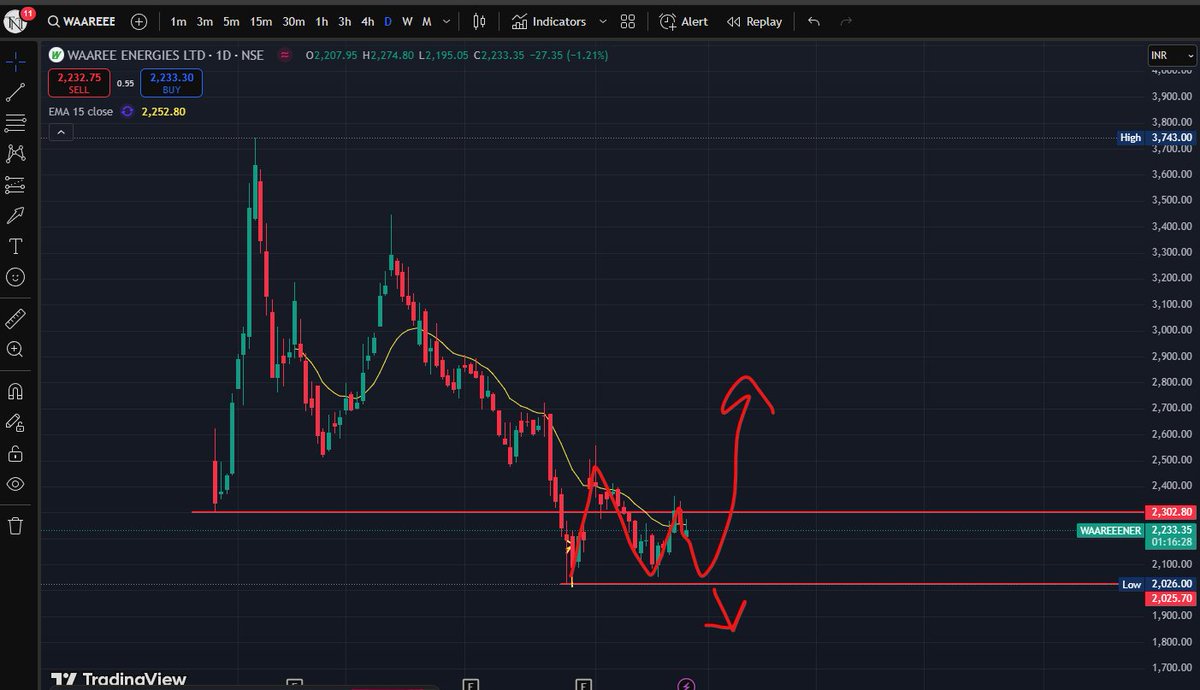The image size is (1200, 690).
Task: Lock all drawing tools
Action: tap(15, 453)
